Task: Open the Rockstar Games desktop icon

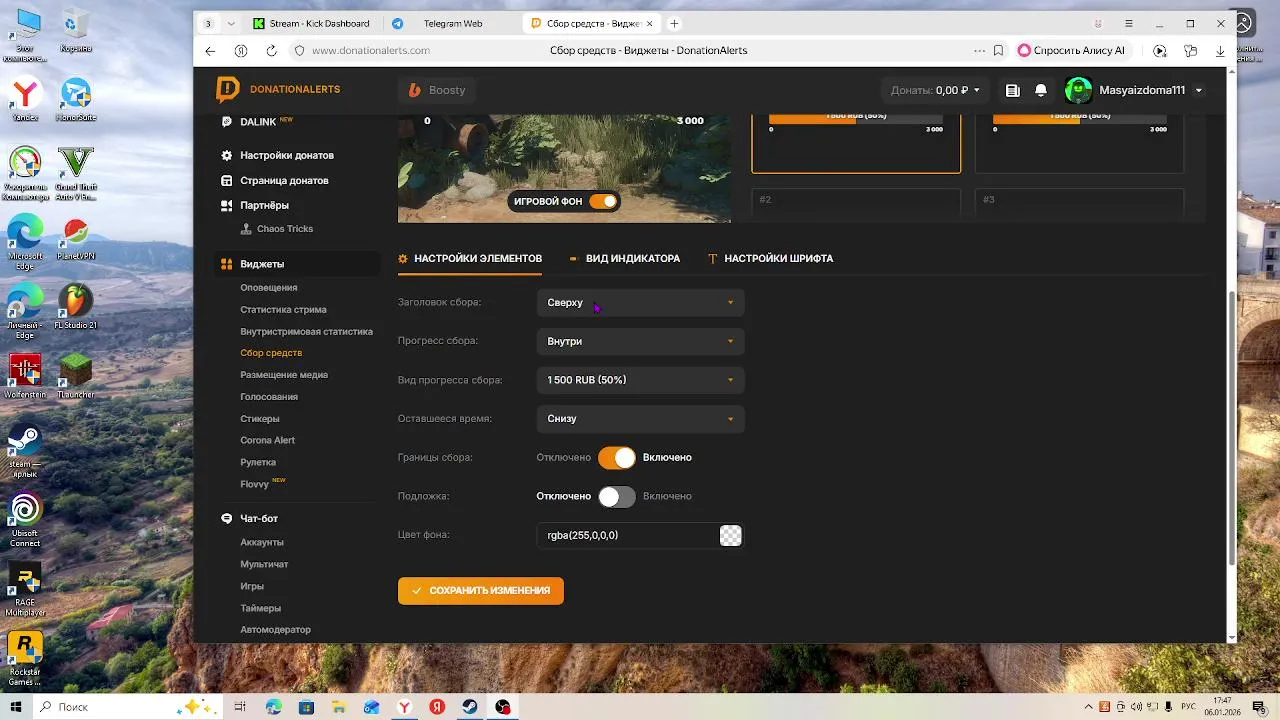Action: tap(25, 659)
